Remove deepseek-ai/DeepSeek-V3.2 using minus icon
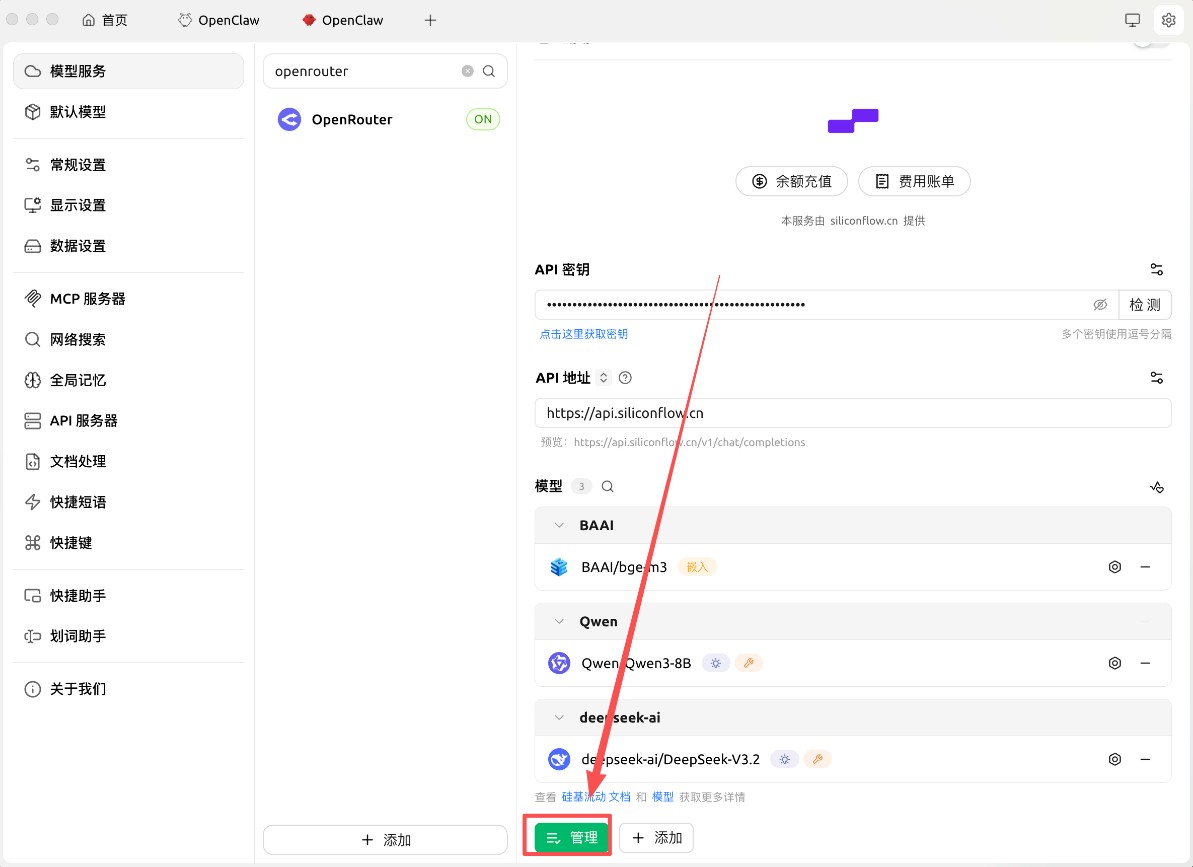The width and height of the screenshot is (1193, 867). (1146, 759)
